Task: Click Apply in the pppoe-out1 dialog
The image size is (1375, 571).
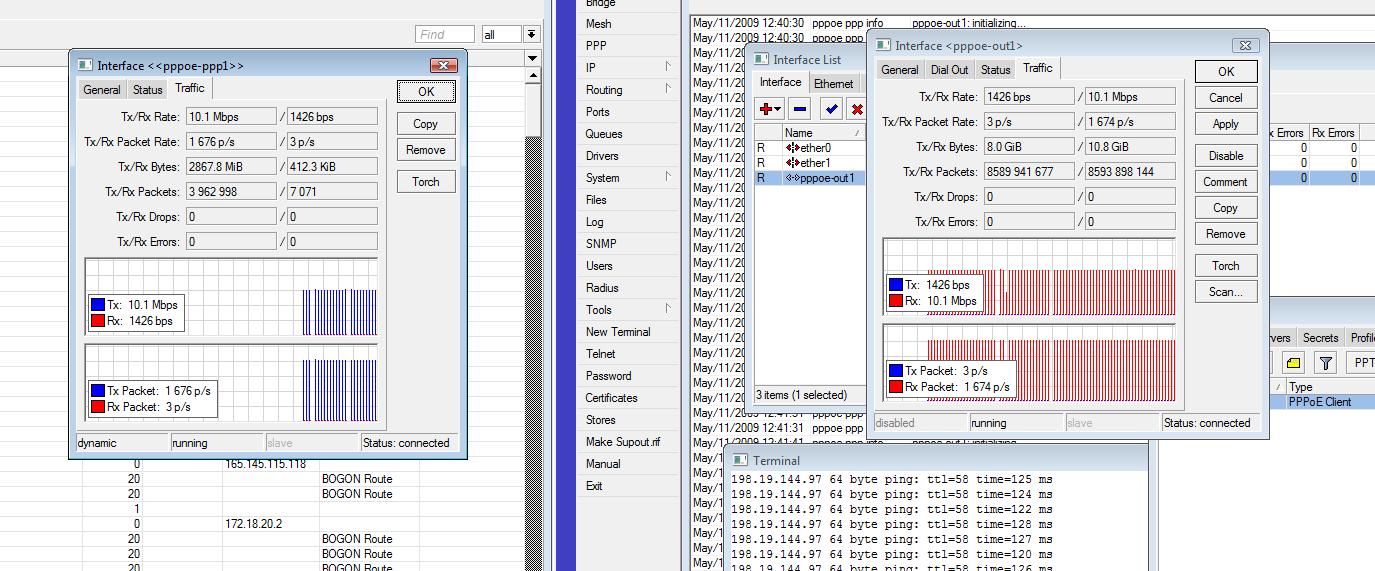Action: coord(1226,124)
